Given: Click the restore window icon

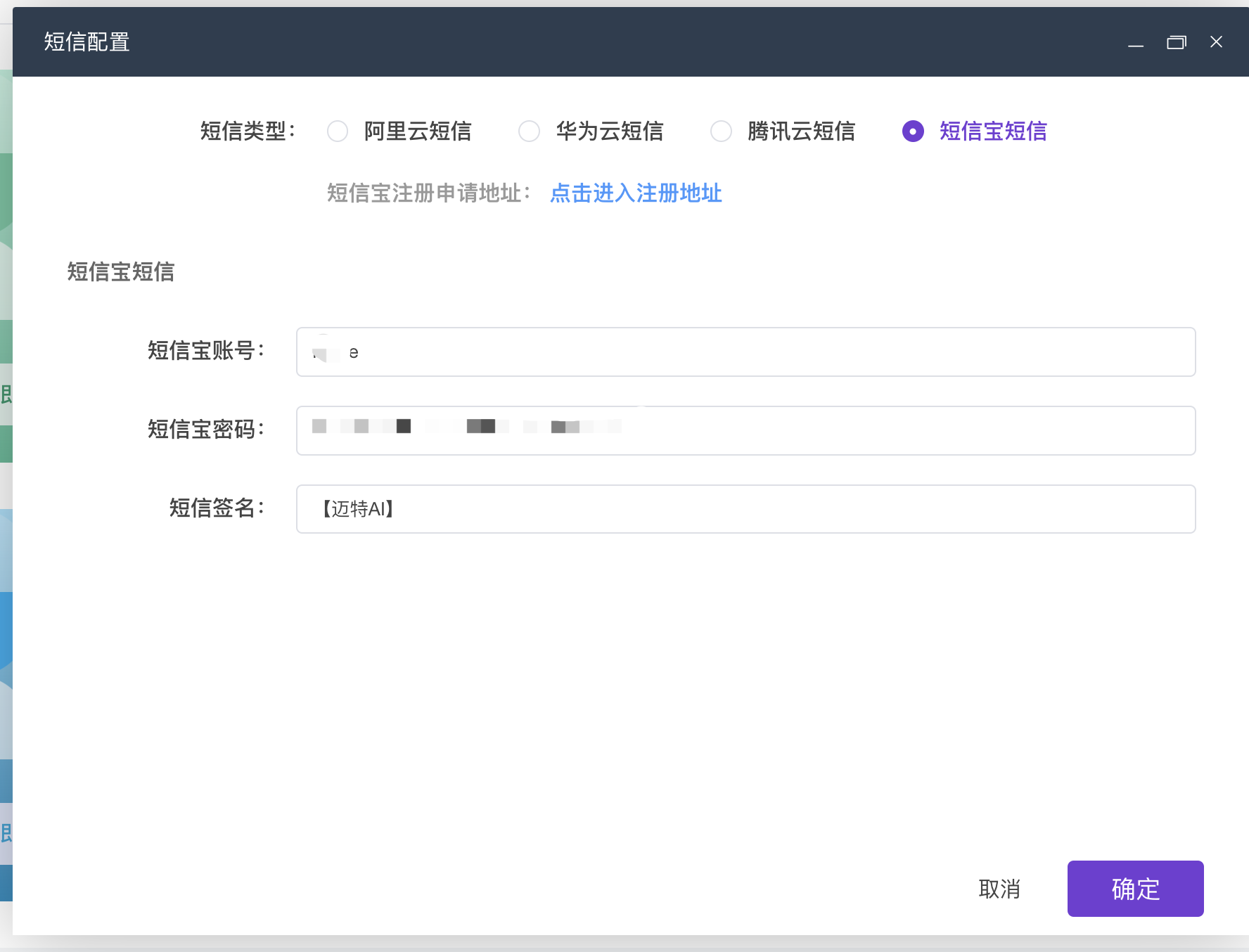Looking at the screenshot, I should pos(1177,42).
